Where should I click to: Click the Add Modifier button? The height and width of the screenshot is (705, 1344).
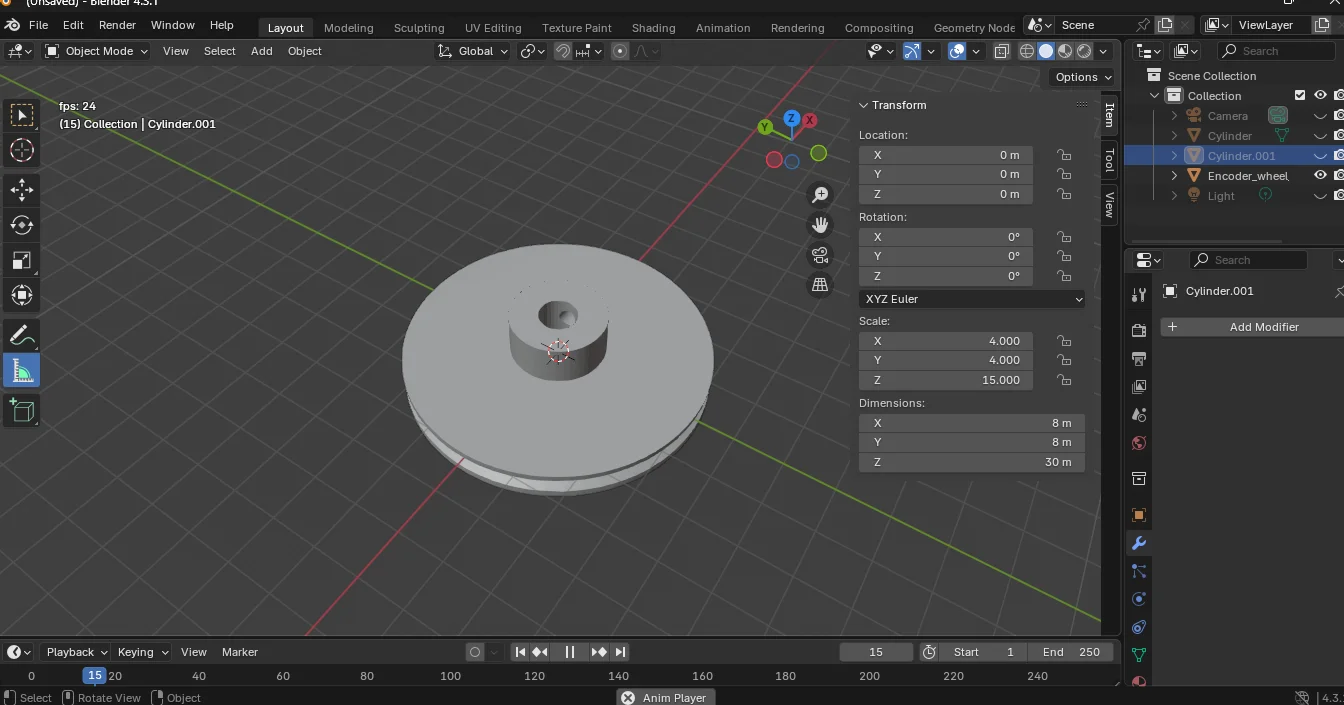(x=1263, y=326)
